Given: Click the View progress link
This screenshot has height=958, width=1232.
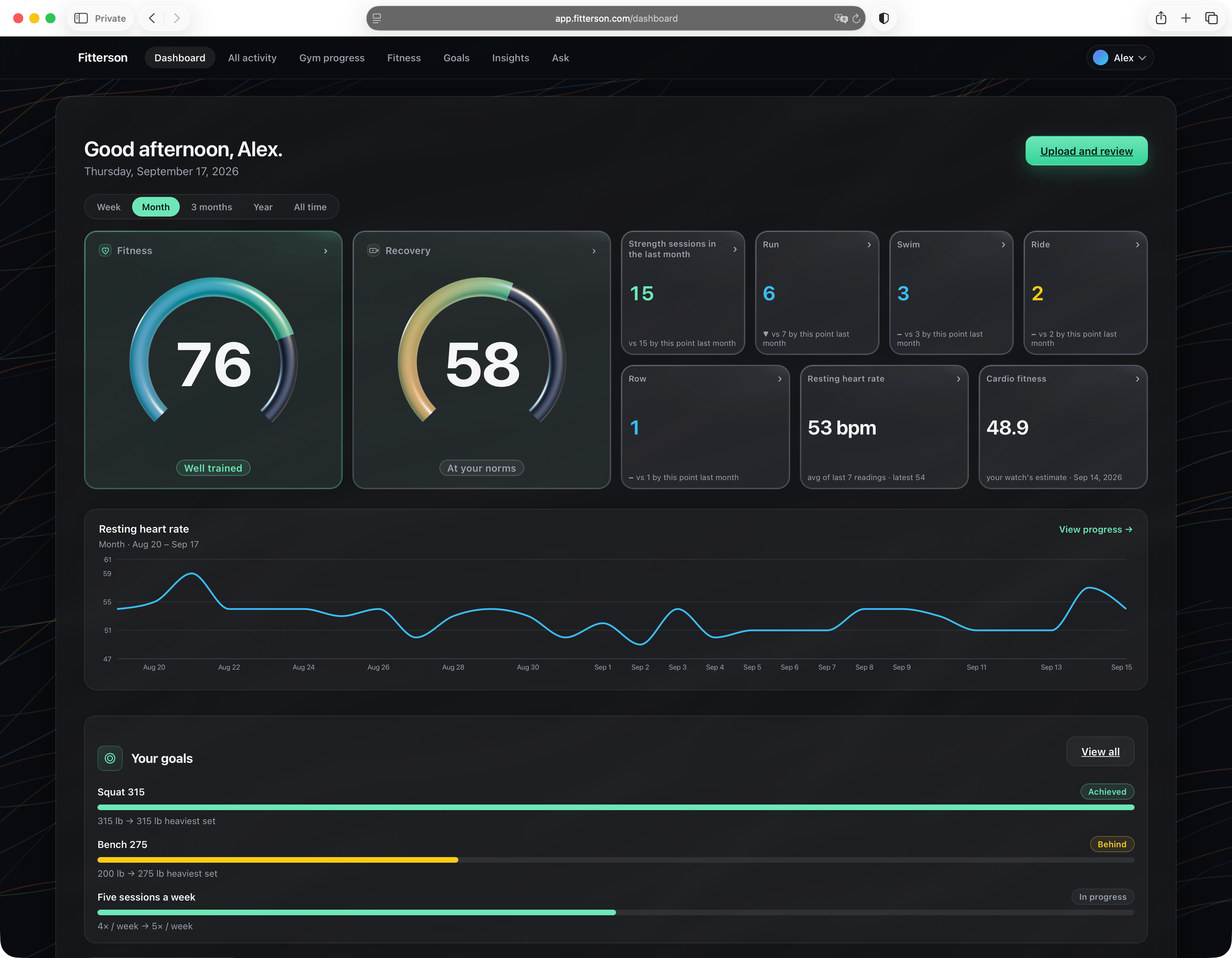Looking at the screenshot, I should (x=1095, y=529).
